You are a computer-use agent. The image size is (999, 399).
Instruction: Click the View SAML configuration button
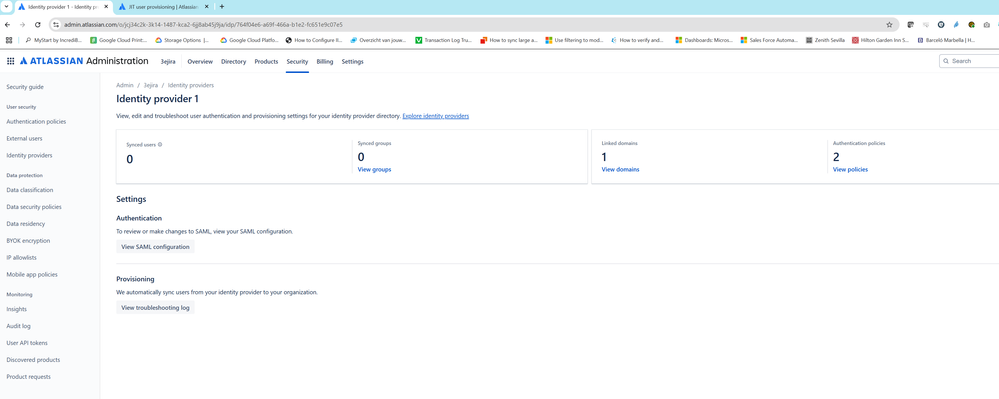tap(155, 247)
